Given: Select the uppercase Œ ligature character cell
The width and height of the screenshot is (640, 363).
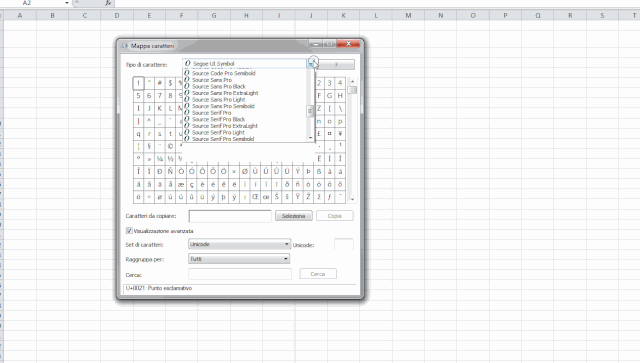Looking at the screenshot, I should pyautogui.click(x=255, y=197).
